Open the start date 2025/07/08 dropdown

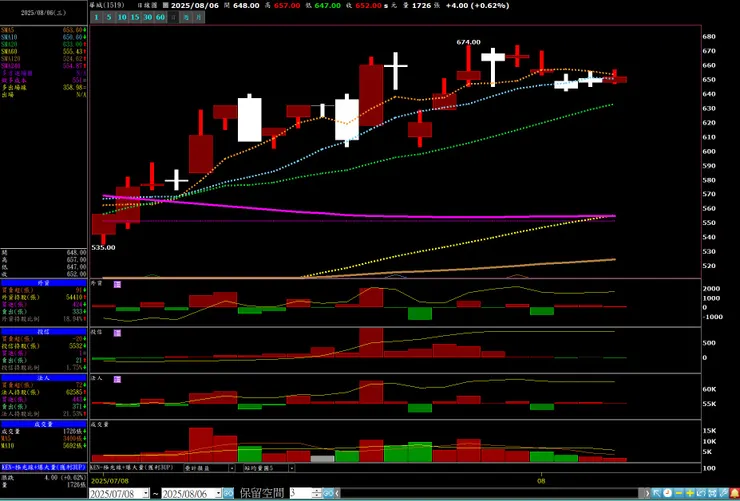[146, 493]
